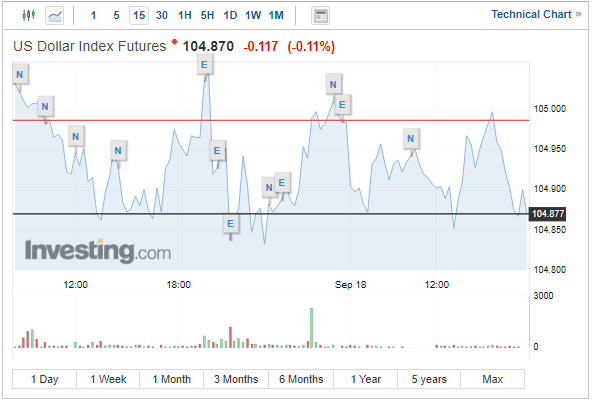Click the (-0.11%) percent change

click(x=311, y=47)
